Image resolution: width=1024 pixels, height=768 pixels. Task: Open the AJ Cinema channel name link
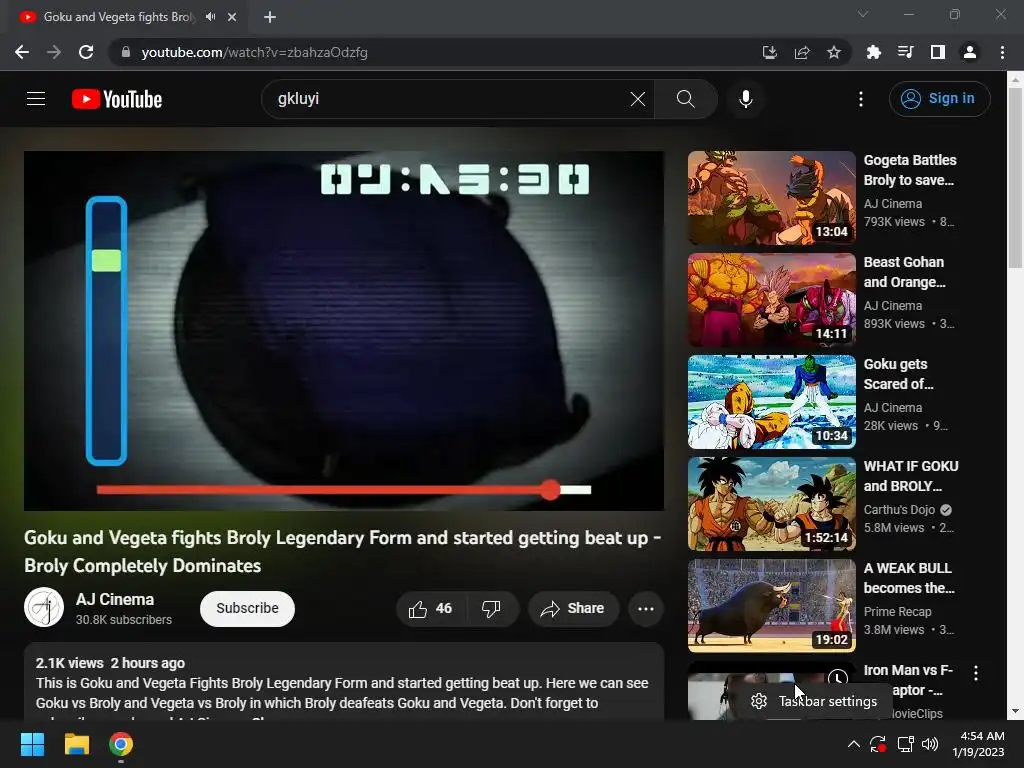click(x=115, y=600)
